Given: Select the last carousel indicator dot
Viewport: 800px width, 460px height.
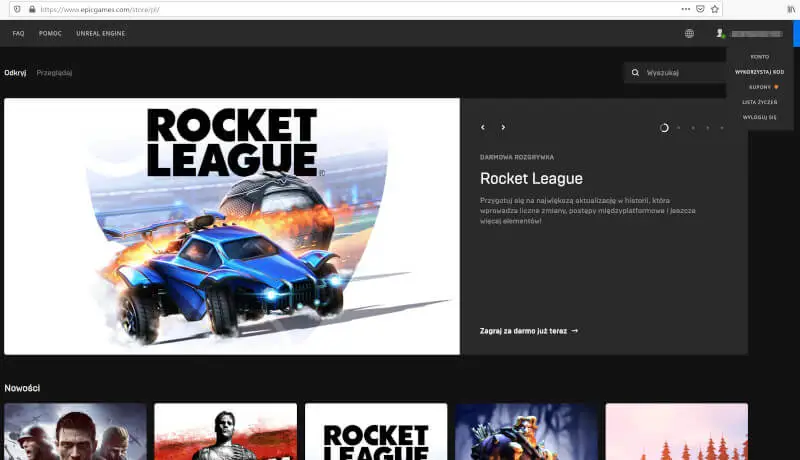Looking at the screenshot, I should coord(722,128).
